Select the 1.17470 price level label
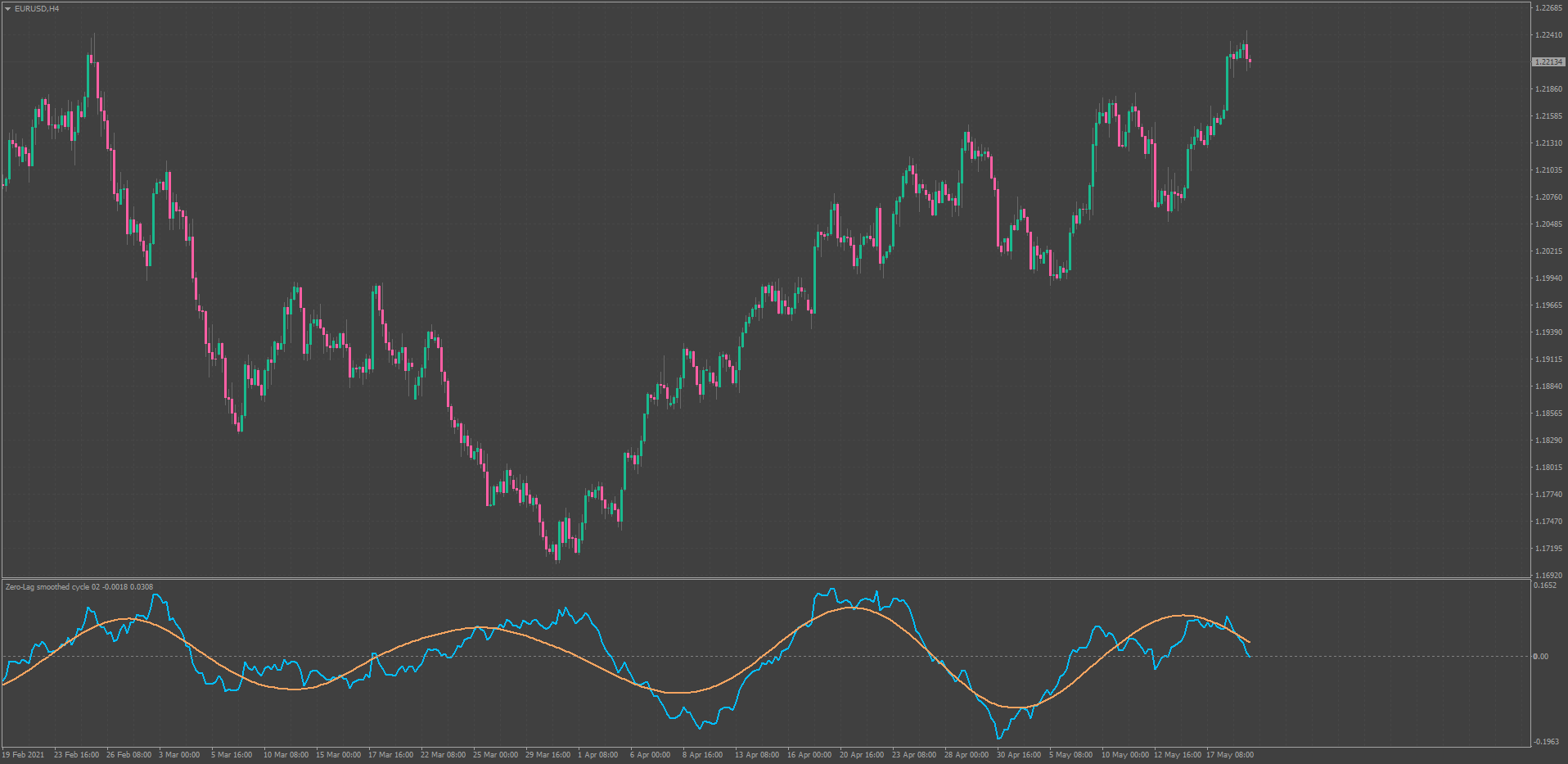 (1549, 522)
